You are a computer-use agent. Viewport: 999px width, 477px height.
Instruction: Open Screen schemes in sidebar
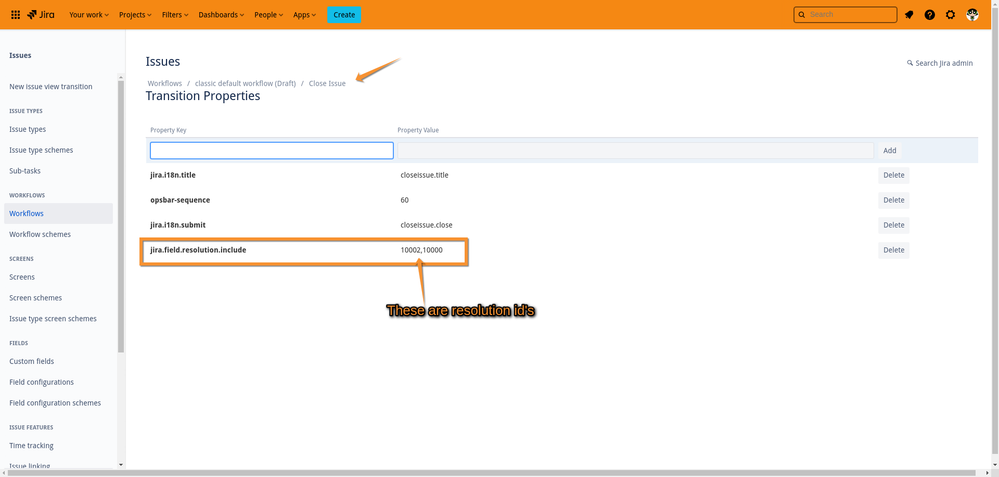pos(36,298)
